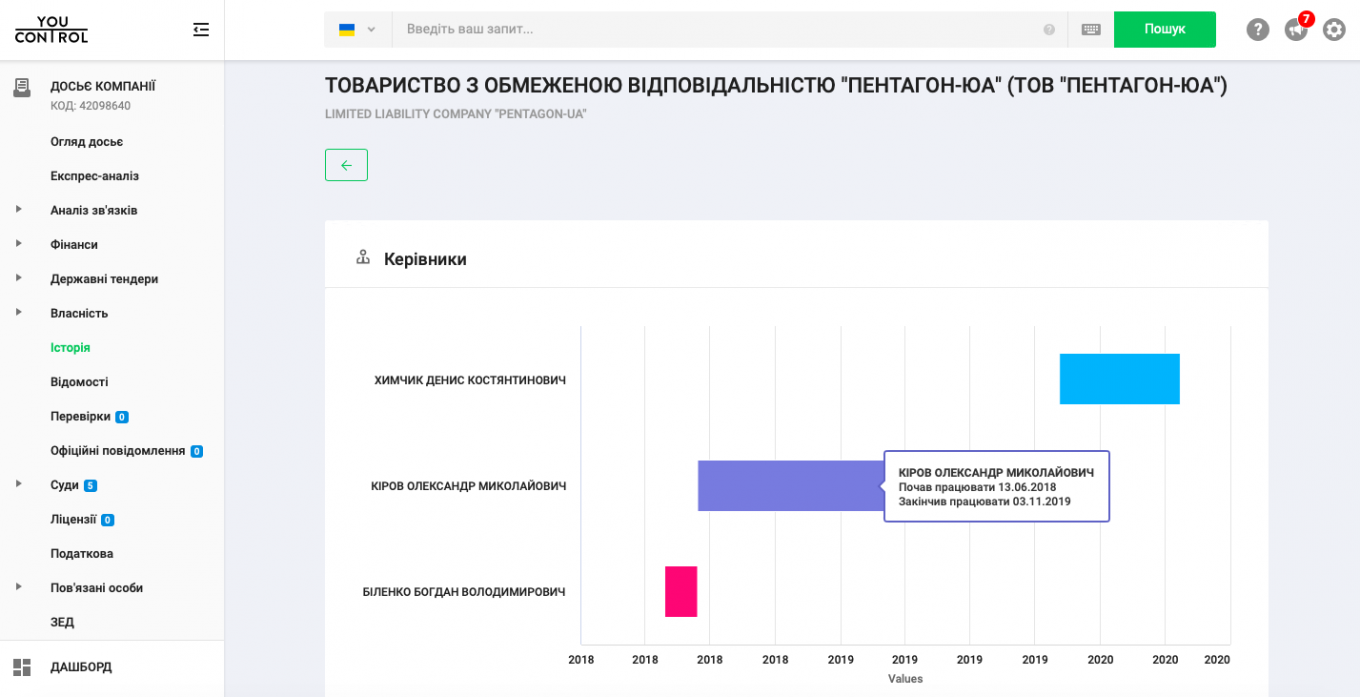Click the blue bar for Химчик Денис

[1119, 379]
